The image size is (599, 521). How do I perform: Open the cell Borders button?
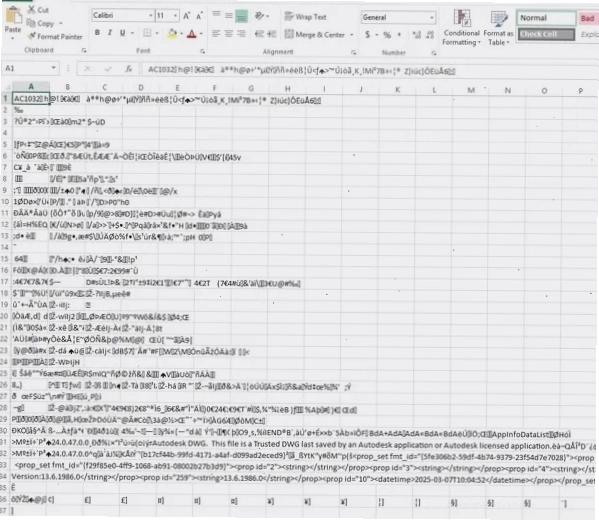(x=147, y=33)
